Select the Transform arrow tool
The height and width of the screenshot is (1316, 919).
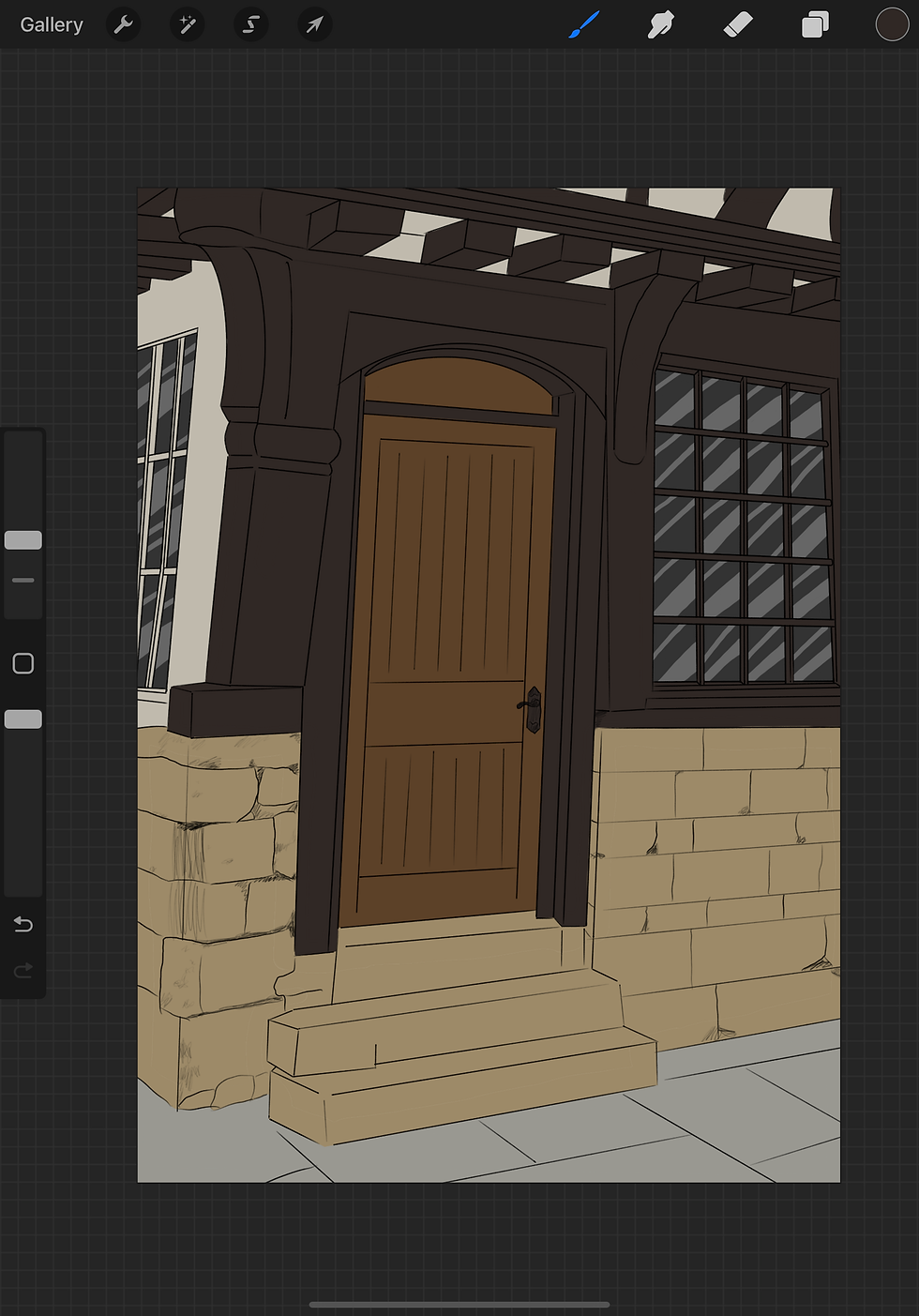[315, 25]
